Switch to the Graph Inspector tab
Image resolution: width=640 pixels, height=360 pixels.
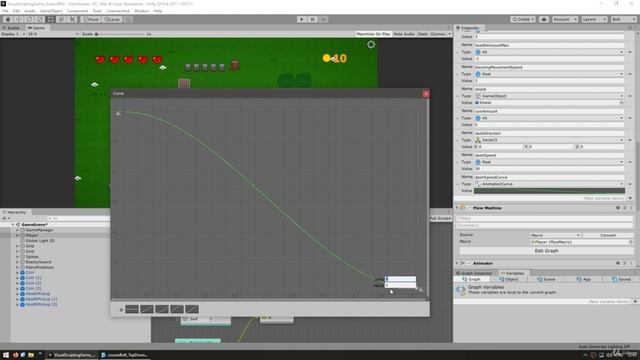(x=474, y=273)
